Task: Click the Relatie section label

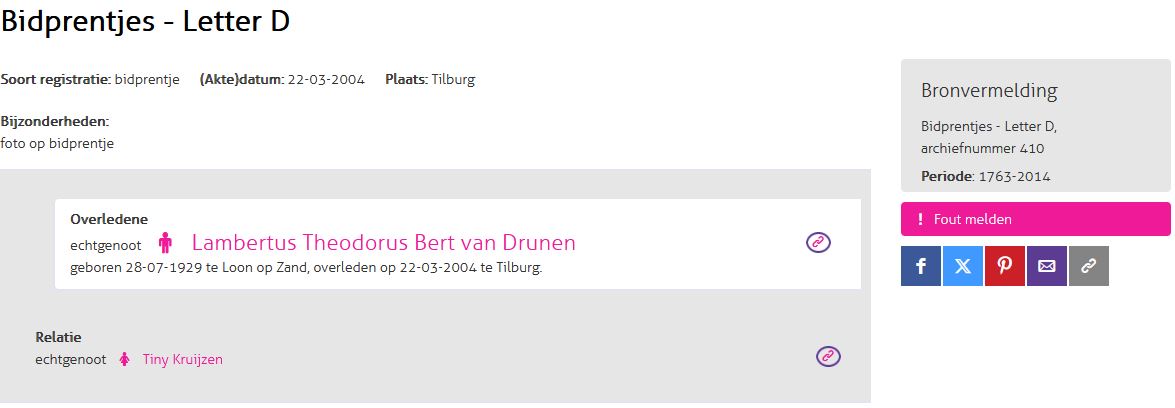Action: [x=58, y=337]
